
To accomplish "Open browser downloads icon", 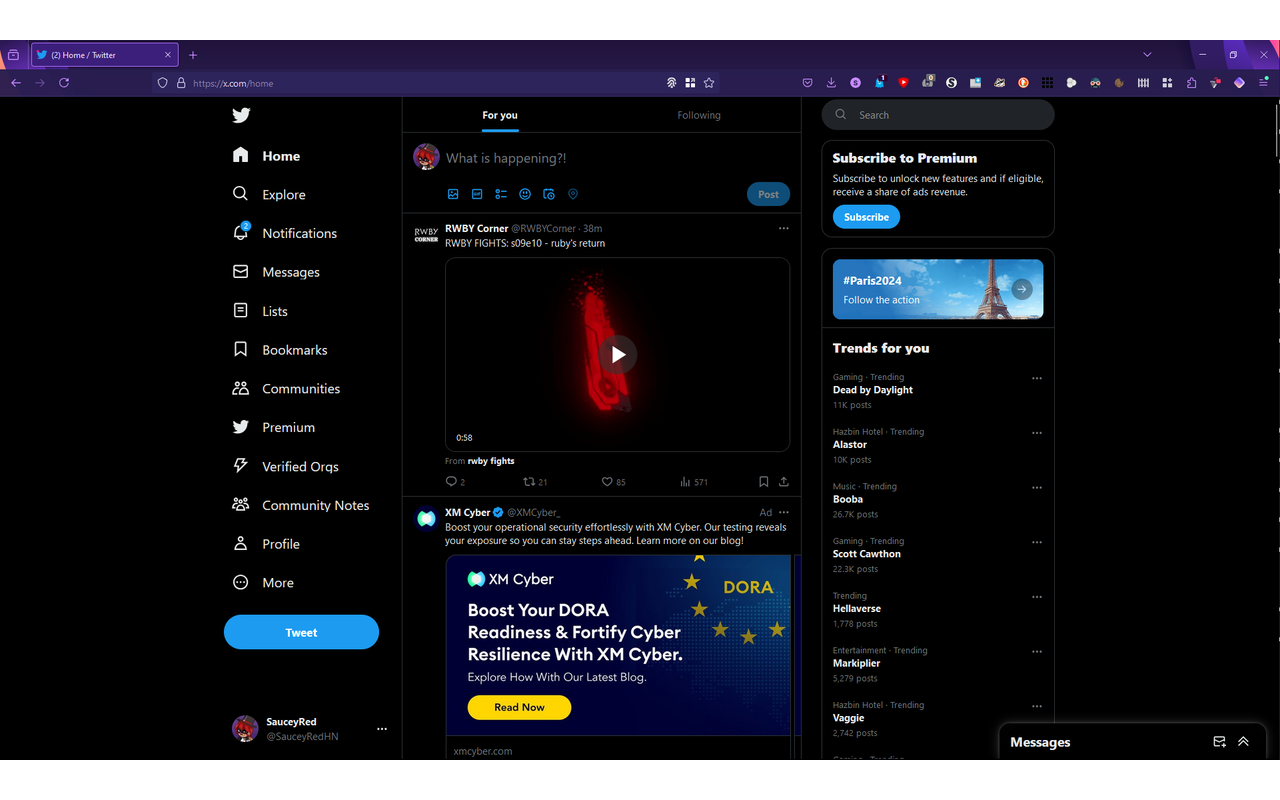I will [831, 83].
